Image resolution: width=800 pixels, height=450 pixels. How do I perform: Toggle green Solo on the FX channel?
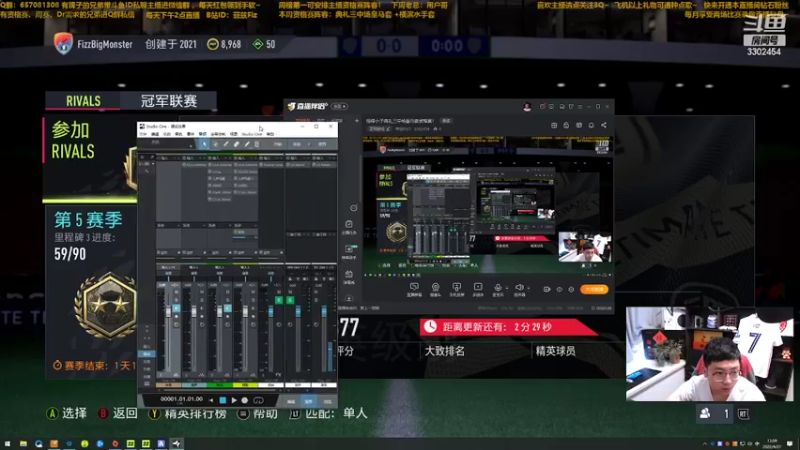click(279, 300)
